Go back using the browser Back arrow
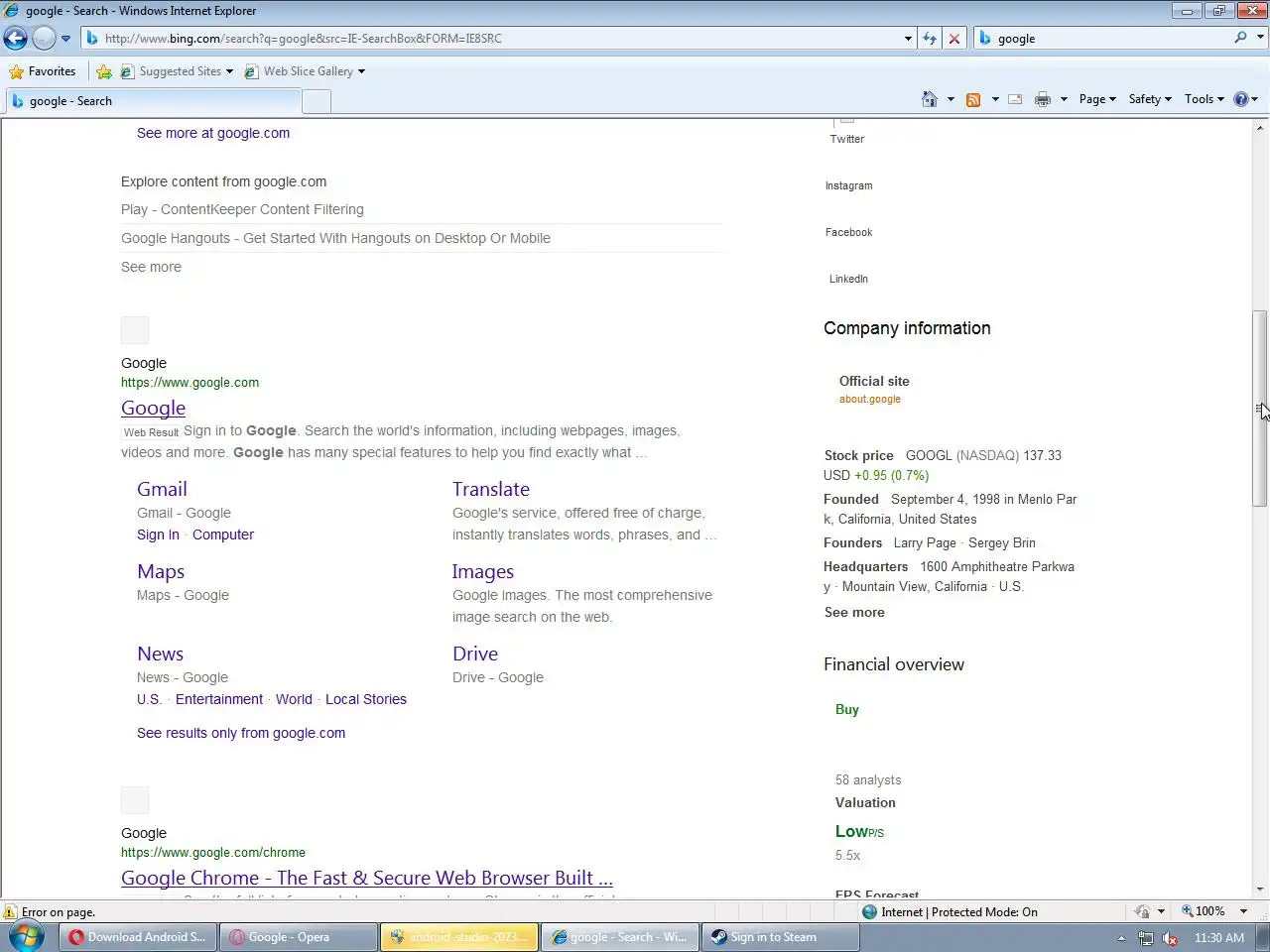Screen dimensions: 1270x952 (x=15, y=38)
